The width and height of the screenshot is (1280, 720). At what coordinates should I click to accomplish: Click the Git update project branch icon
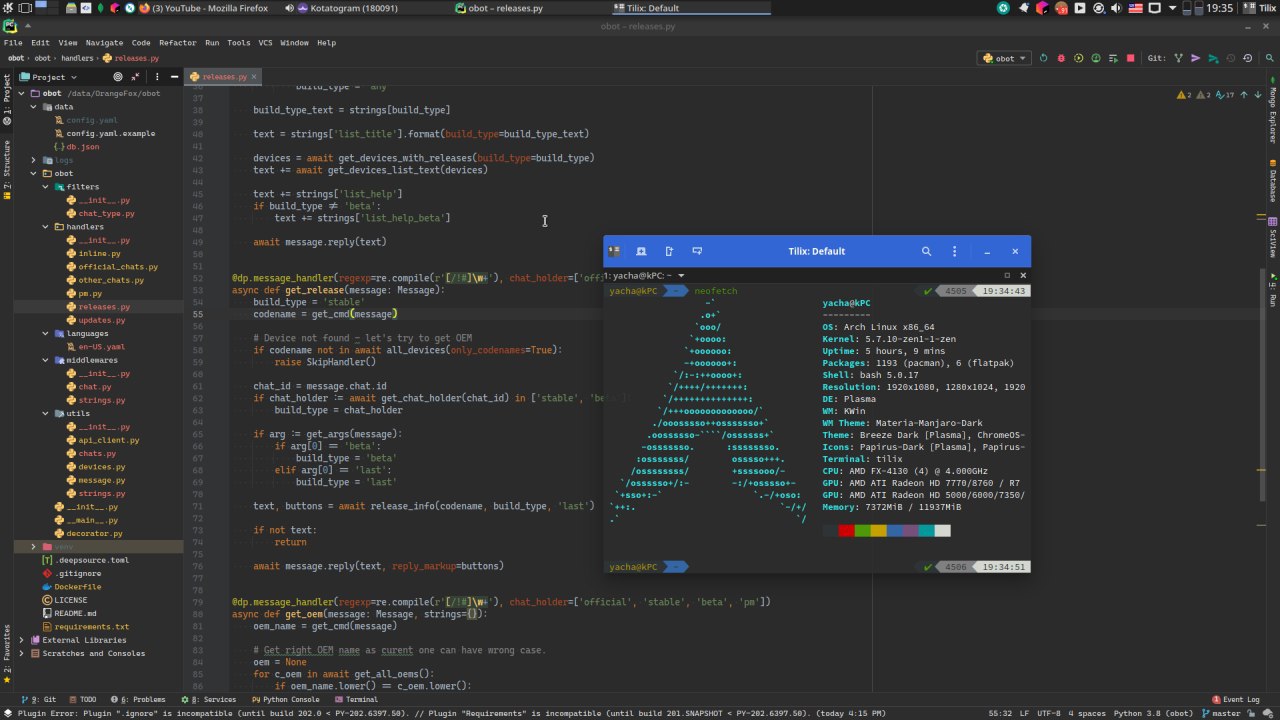pos(1179,58)
